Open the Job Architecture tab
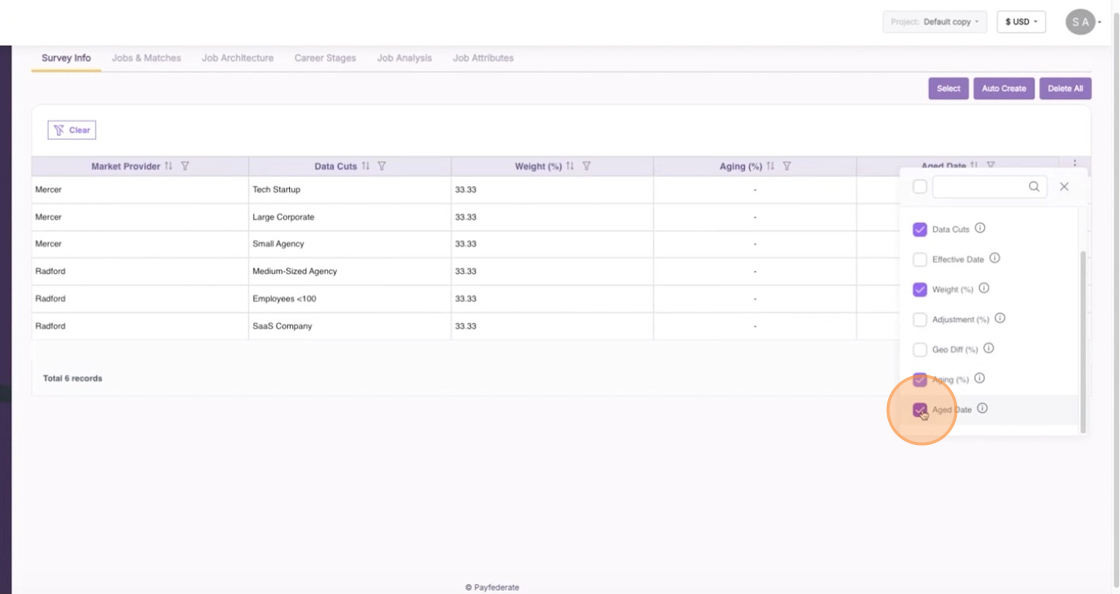The height and width of the screenshot is (594, 1120). [x=237, y=58]
